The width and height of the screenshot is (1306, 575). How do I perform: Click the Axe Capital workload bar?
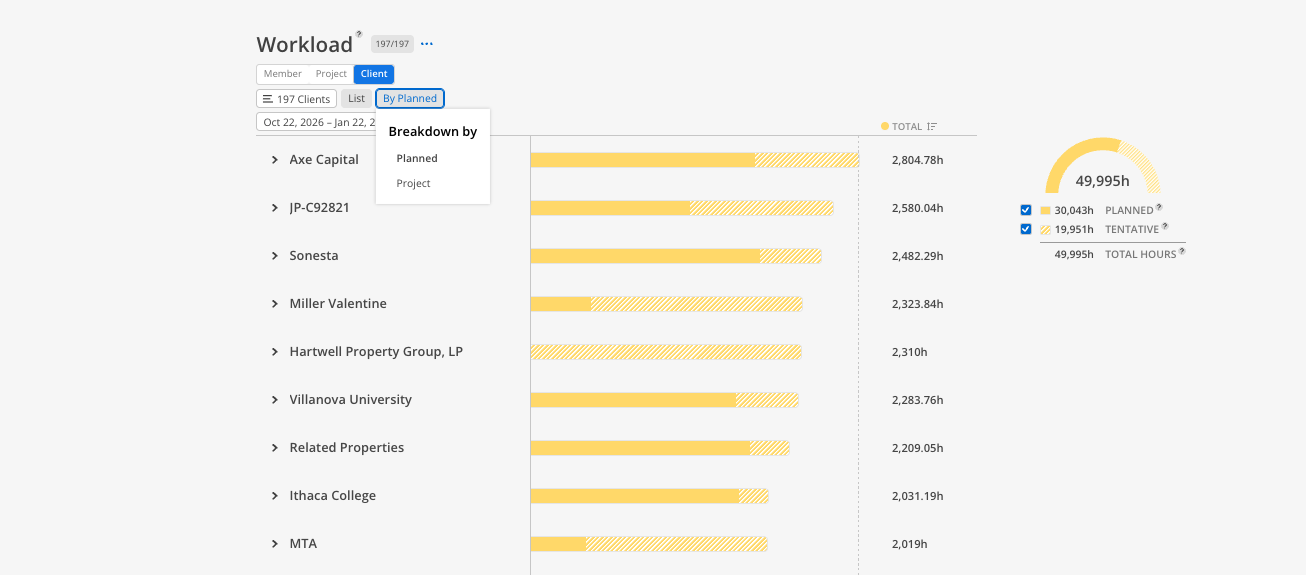coord(694,160)
